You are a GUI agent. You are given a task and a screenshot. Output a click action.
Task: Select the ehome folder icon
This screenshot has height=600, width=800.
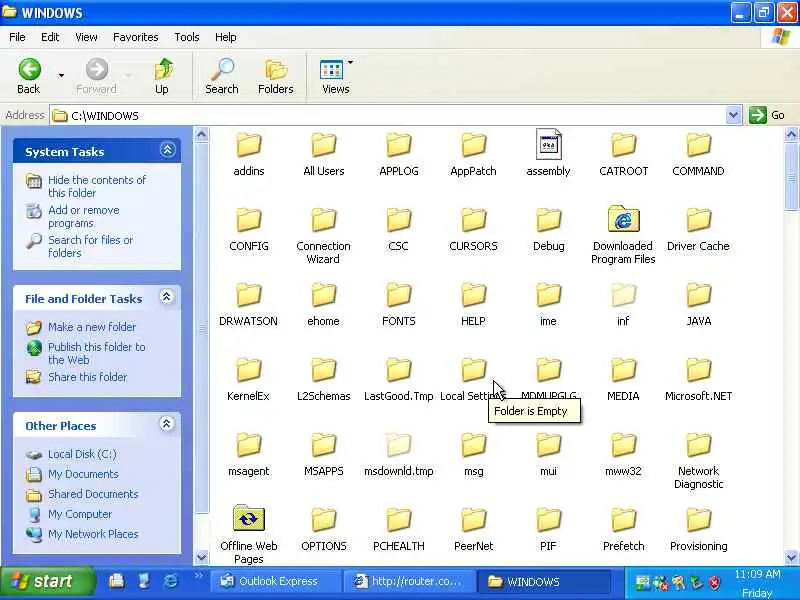[323, 295]
